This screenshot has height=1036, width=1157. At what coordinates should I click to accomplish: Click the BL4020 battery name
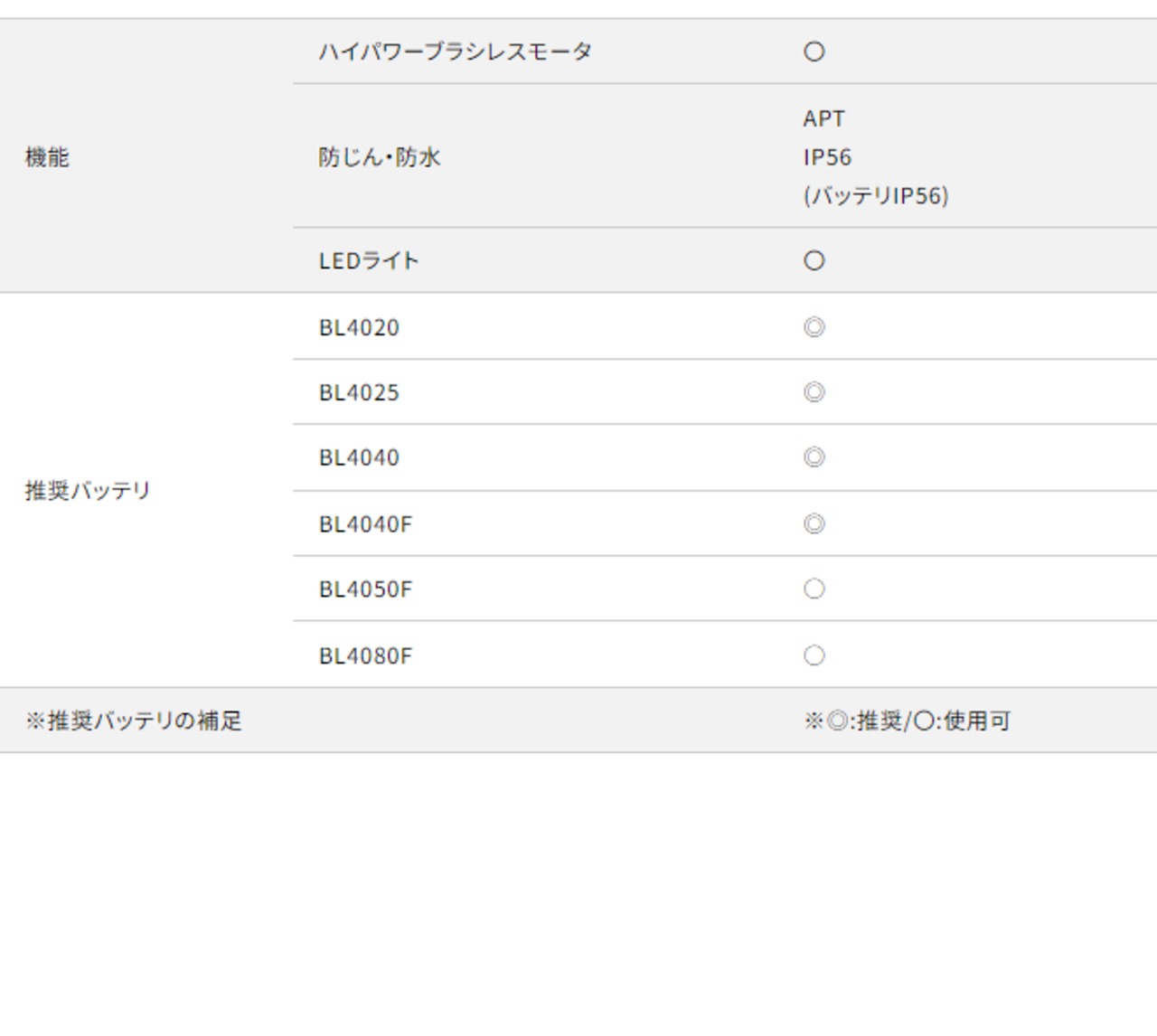click(359, 327)
